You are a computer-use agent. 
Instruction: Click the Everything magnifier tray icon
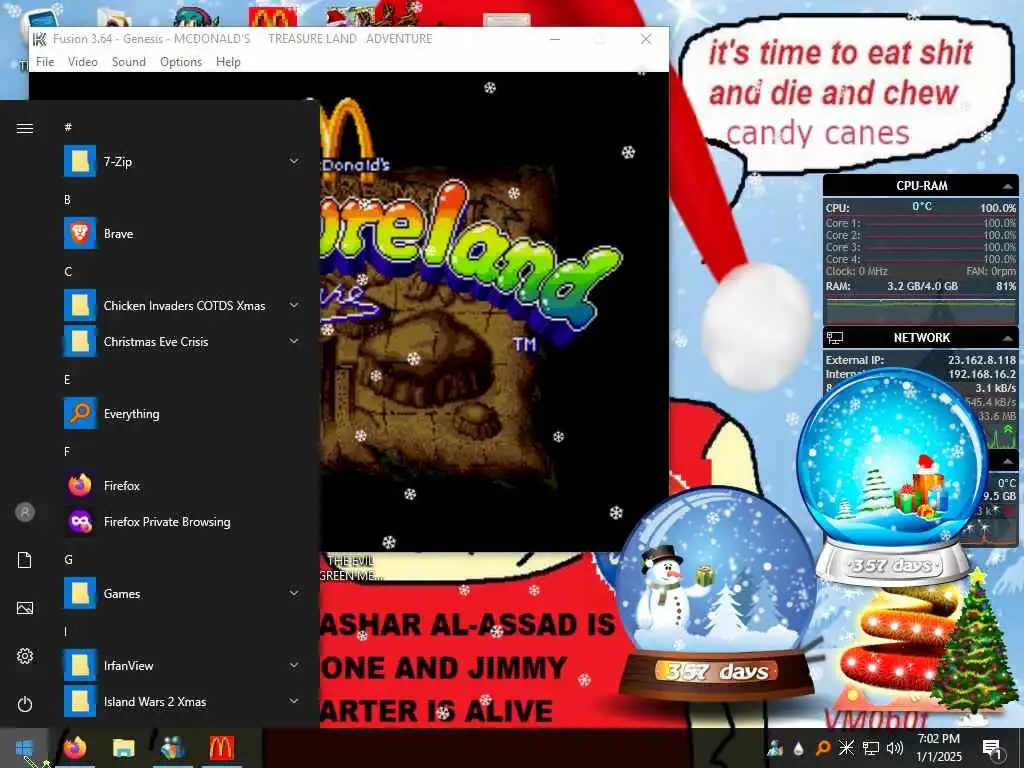[x=823, y=748]
